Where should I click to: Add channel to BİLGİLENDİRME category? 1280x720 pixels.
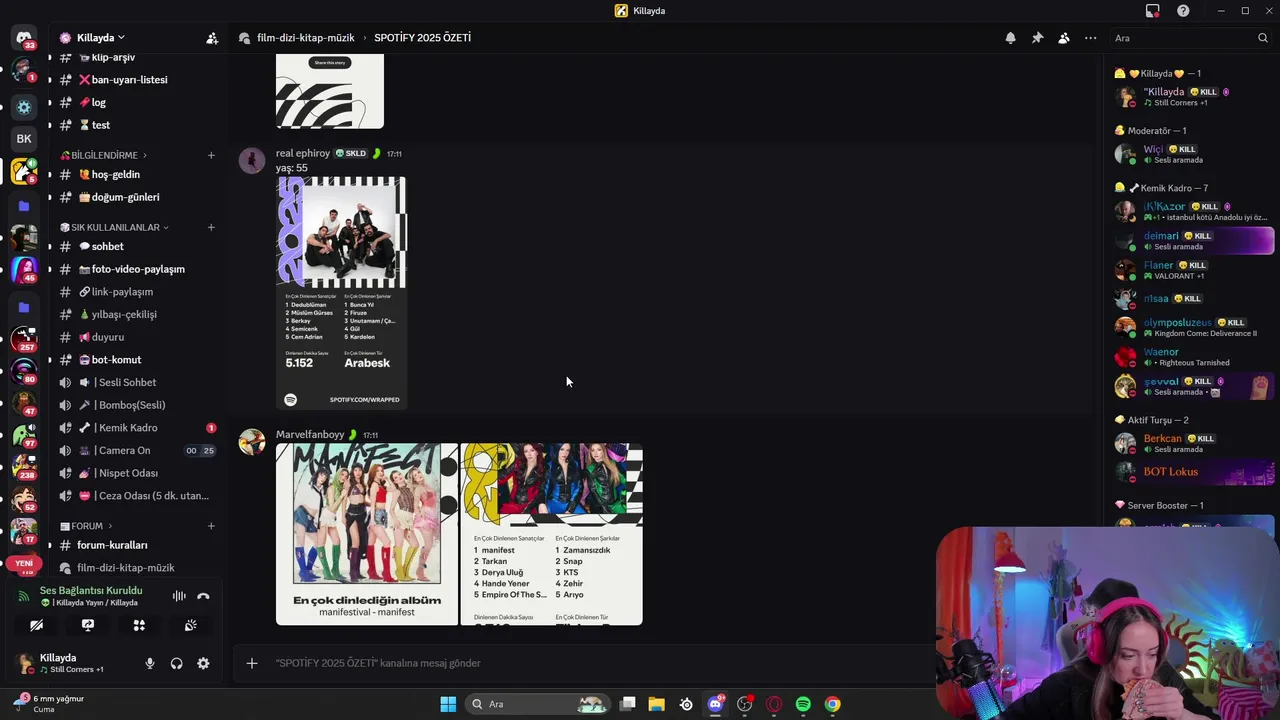pos(211,155)
